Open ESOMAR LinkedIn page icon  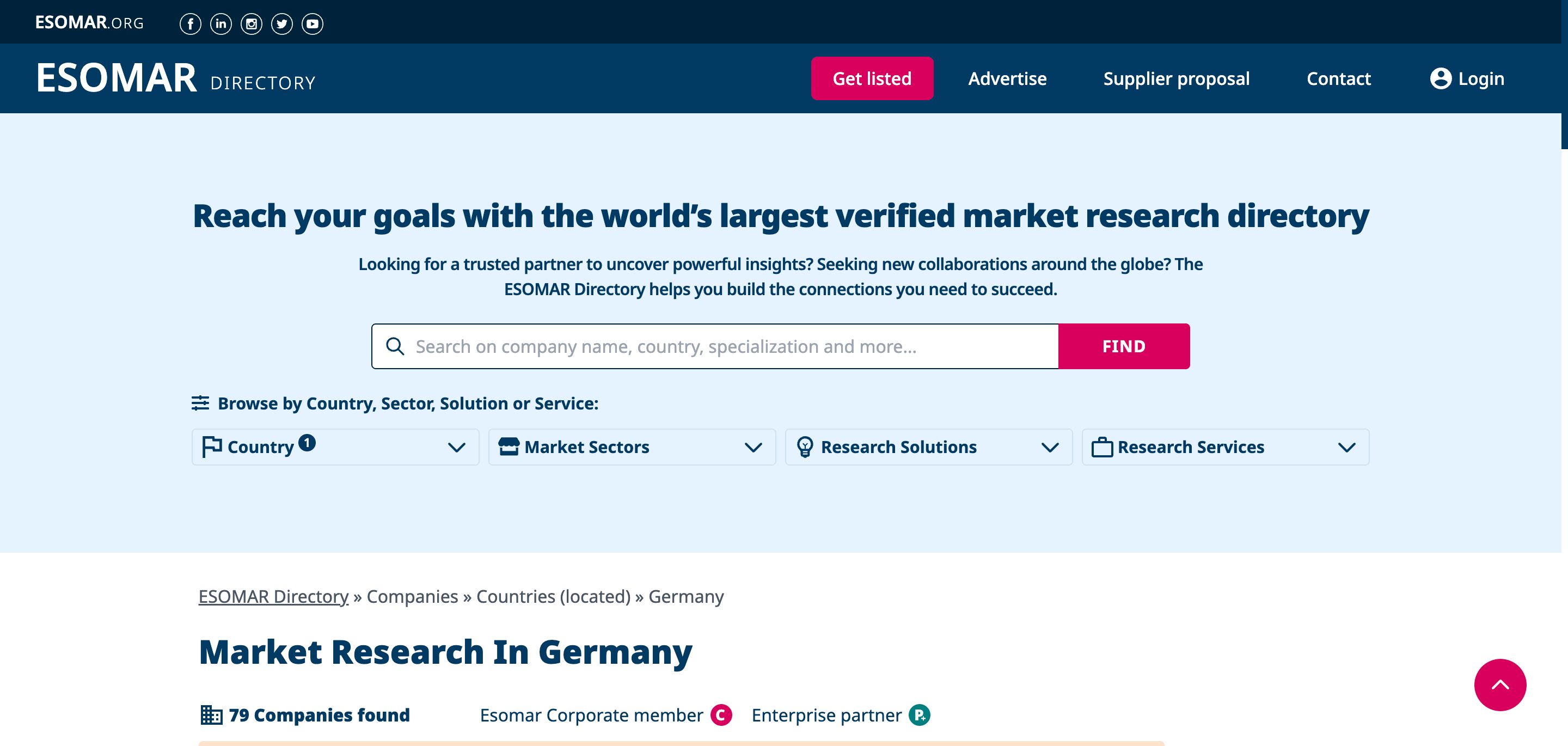pos(221,24)
